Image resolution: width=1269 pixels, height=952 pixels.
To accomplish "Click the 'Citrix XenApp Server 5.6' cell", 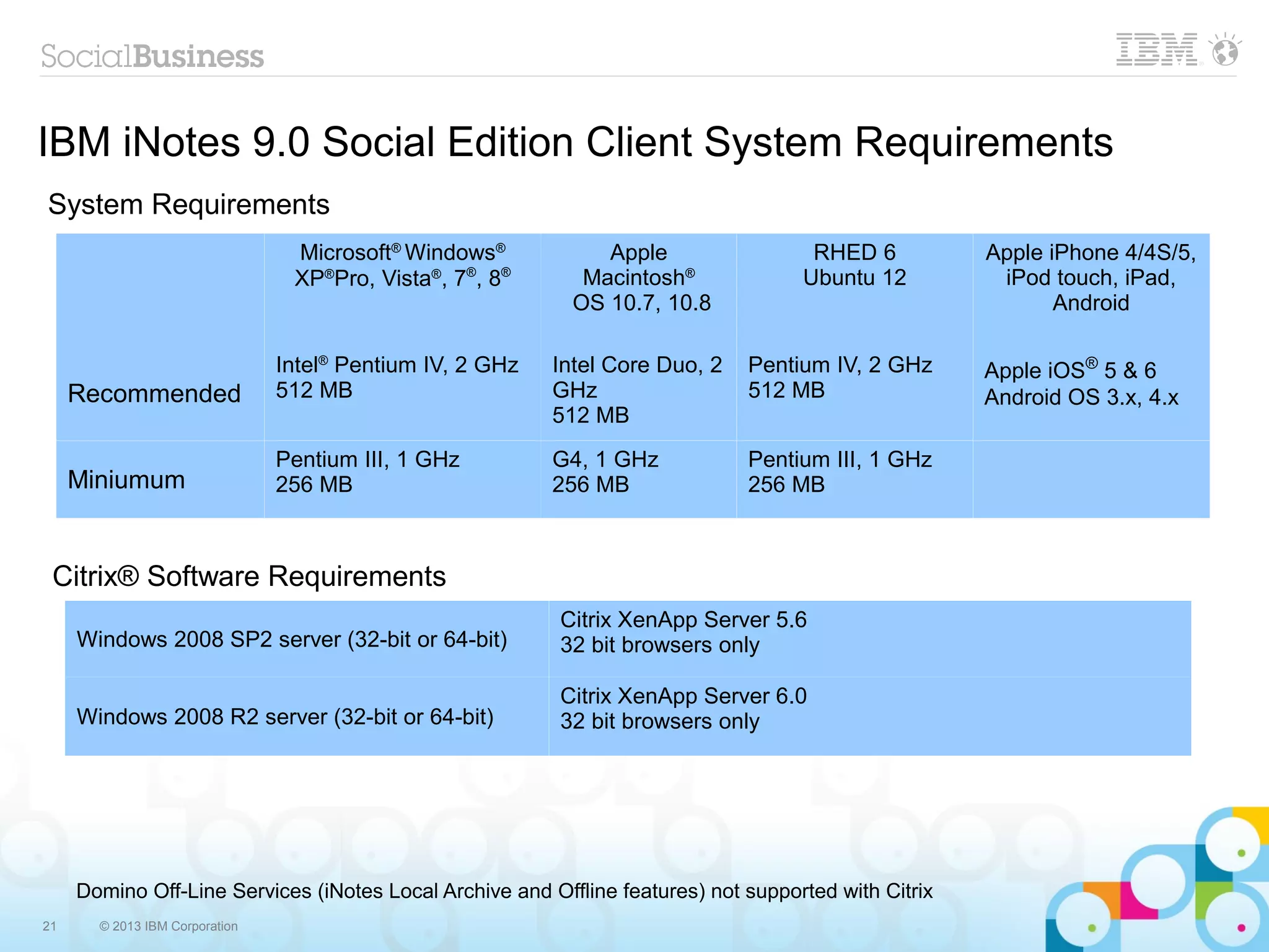I will pyautogui.click(x=870, y=639).
